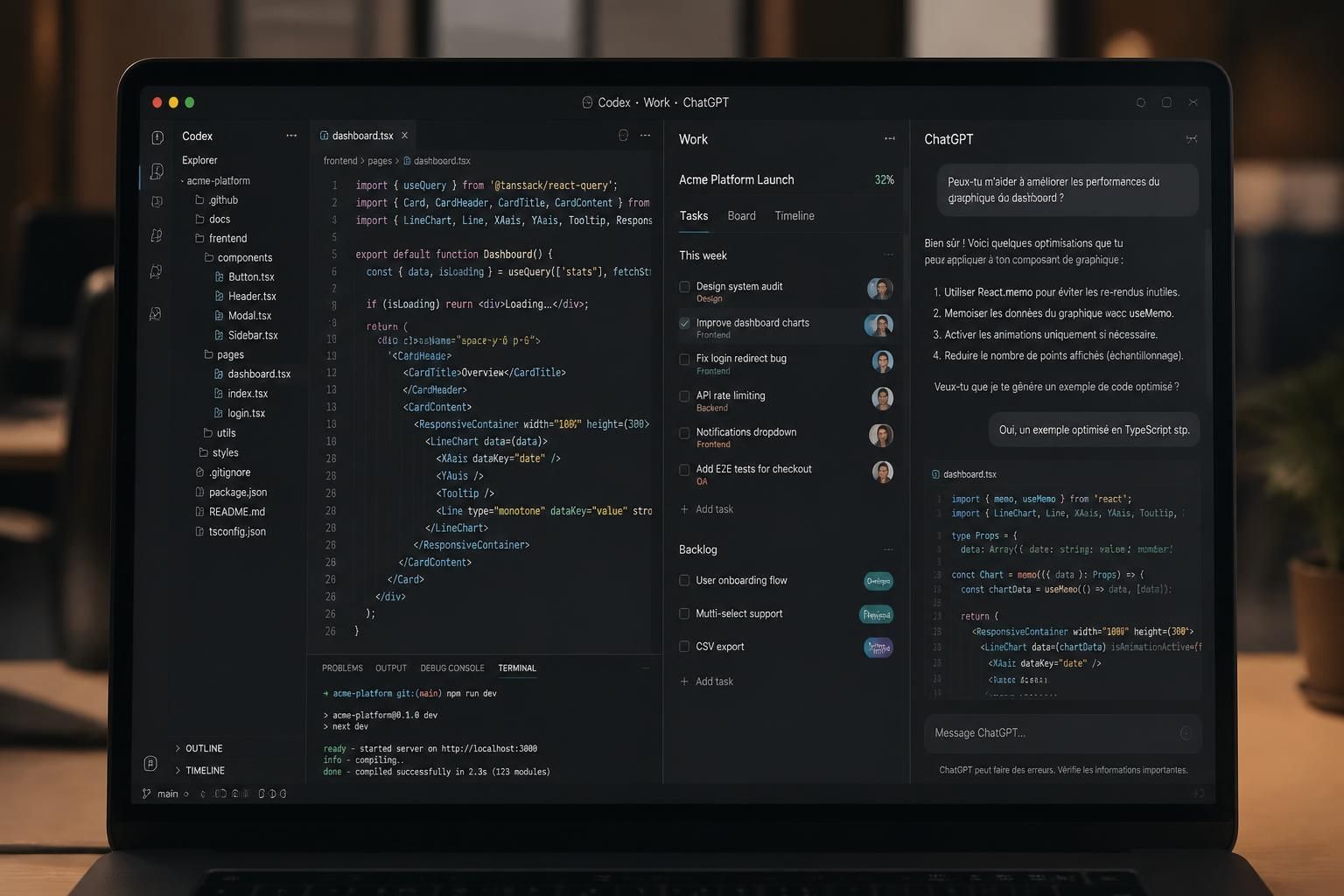The image size is (1344, 896).
Task: Expand the docs folder
Action: 213,220
